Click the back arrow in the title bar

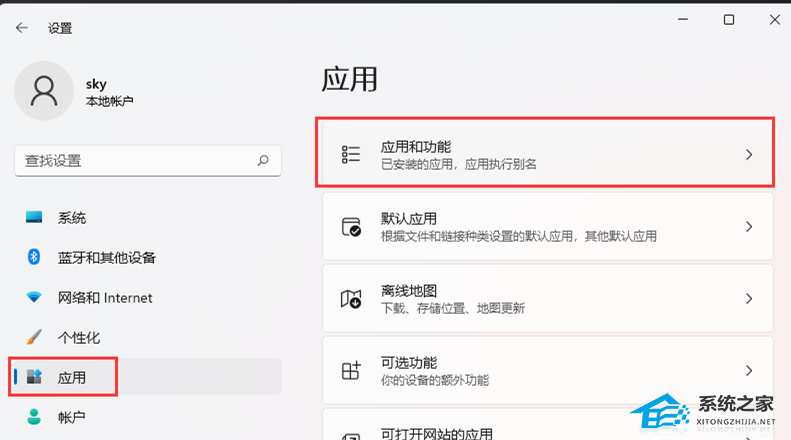[22, 28]
